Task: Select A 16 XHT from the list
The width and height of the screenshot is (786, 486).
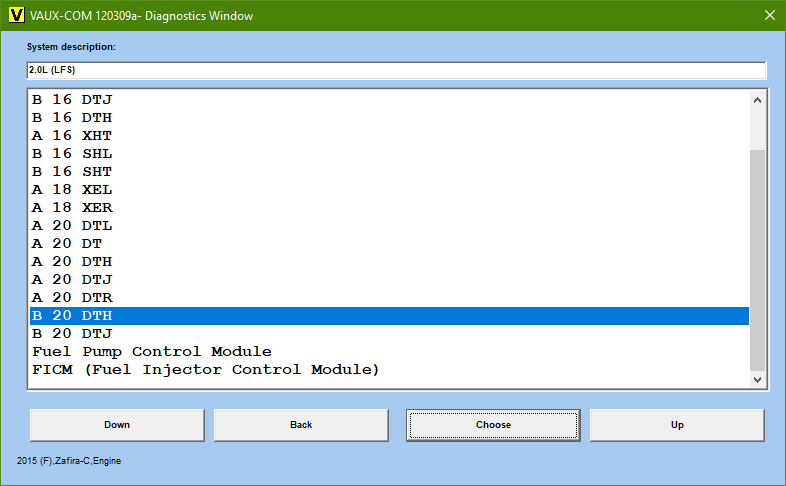Action: (x=72, y=136)
